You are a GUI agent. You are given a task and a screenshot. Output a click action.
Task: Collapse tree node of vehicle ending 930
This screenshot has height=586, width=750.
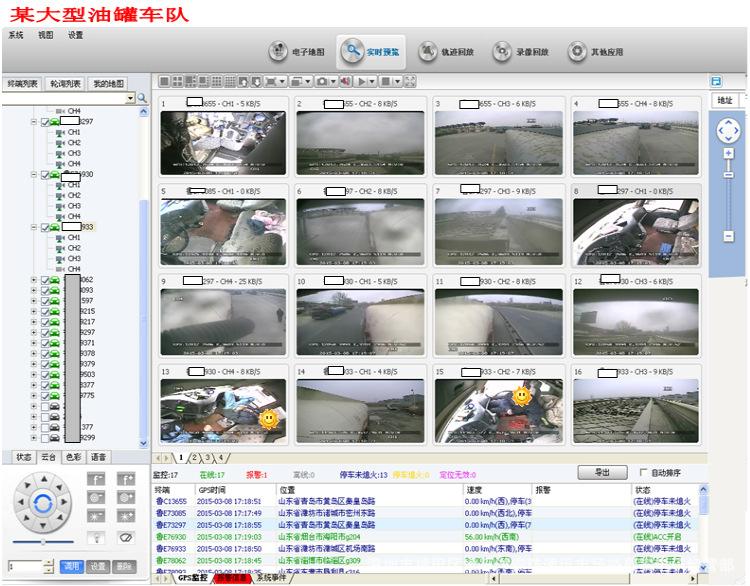pos(34,175)
